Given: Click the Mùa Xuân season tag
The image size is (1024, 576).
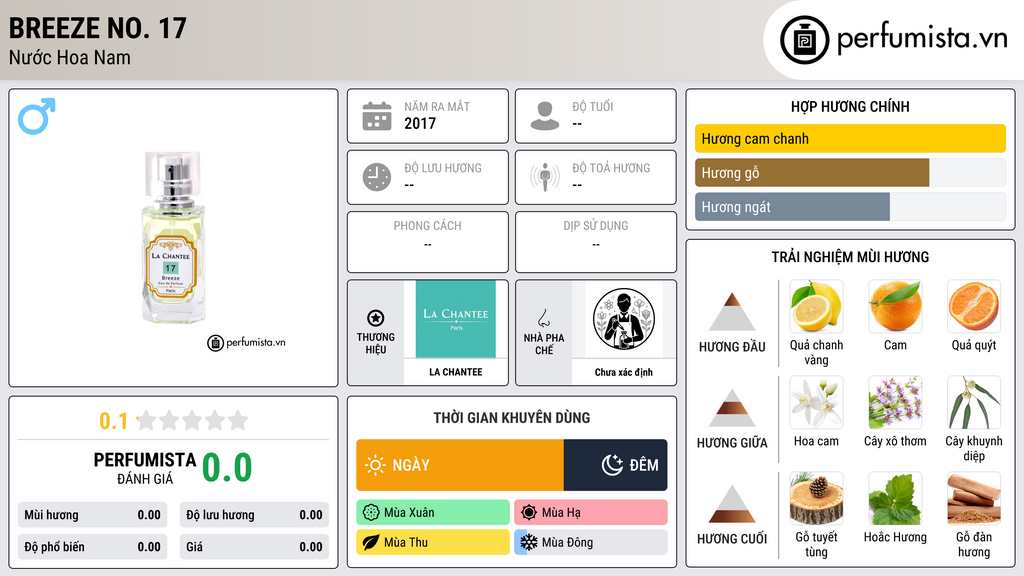Looking at the screenshot, I should 433,512.
